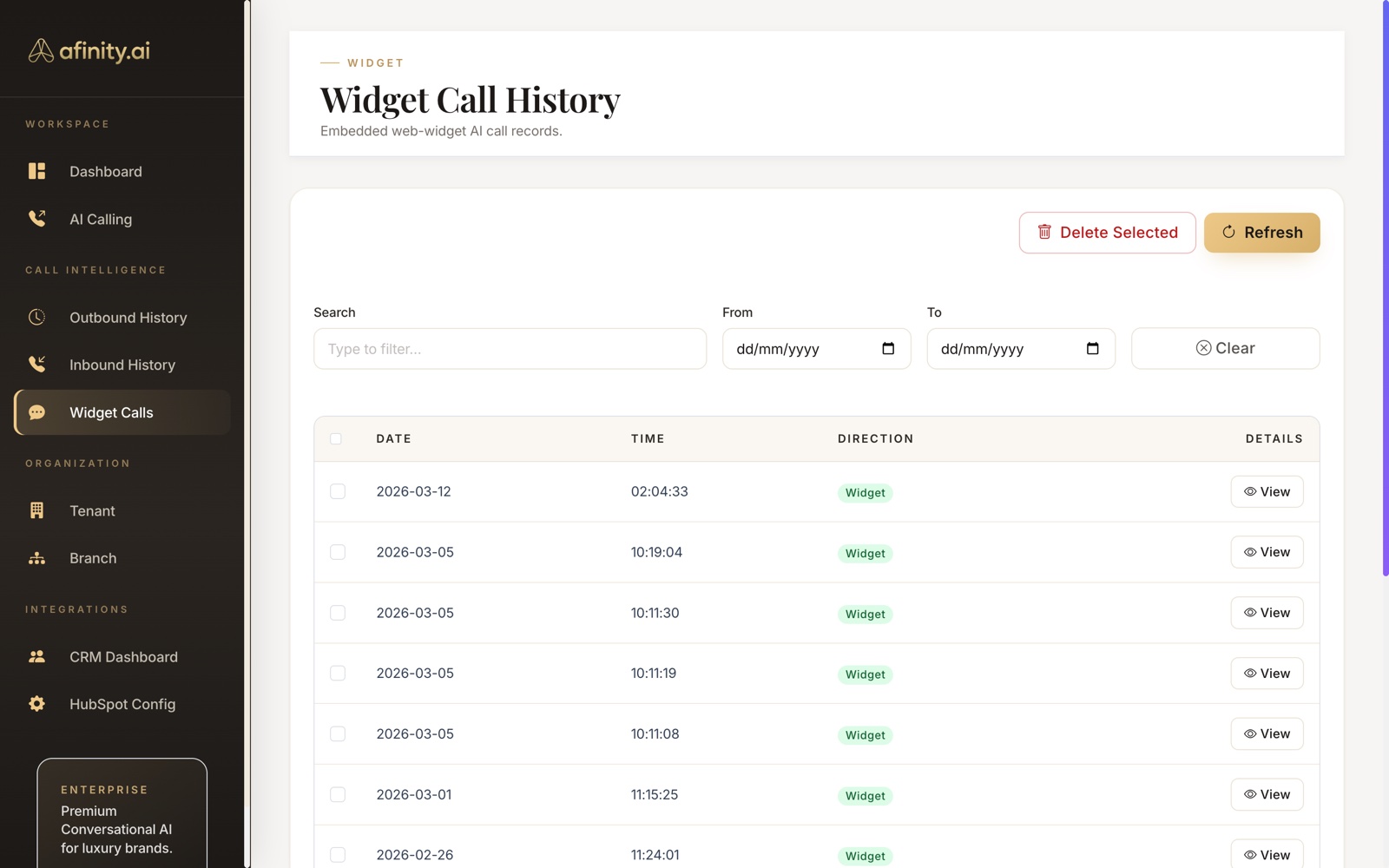Screen dimensions: 1389x868
Task: Click the Widget badge in 11:15:25 row
Action: coord(865,796)
